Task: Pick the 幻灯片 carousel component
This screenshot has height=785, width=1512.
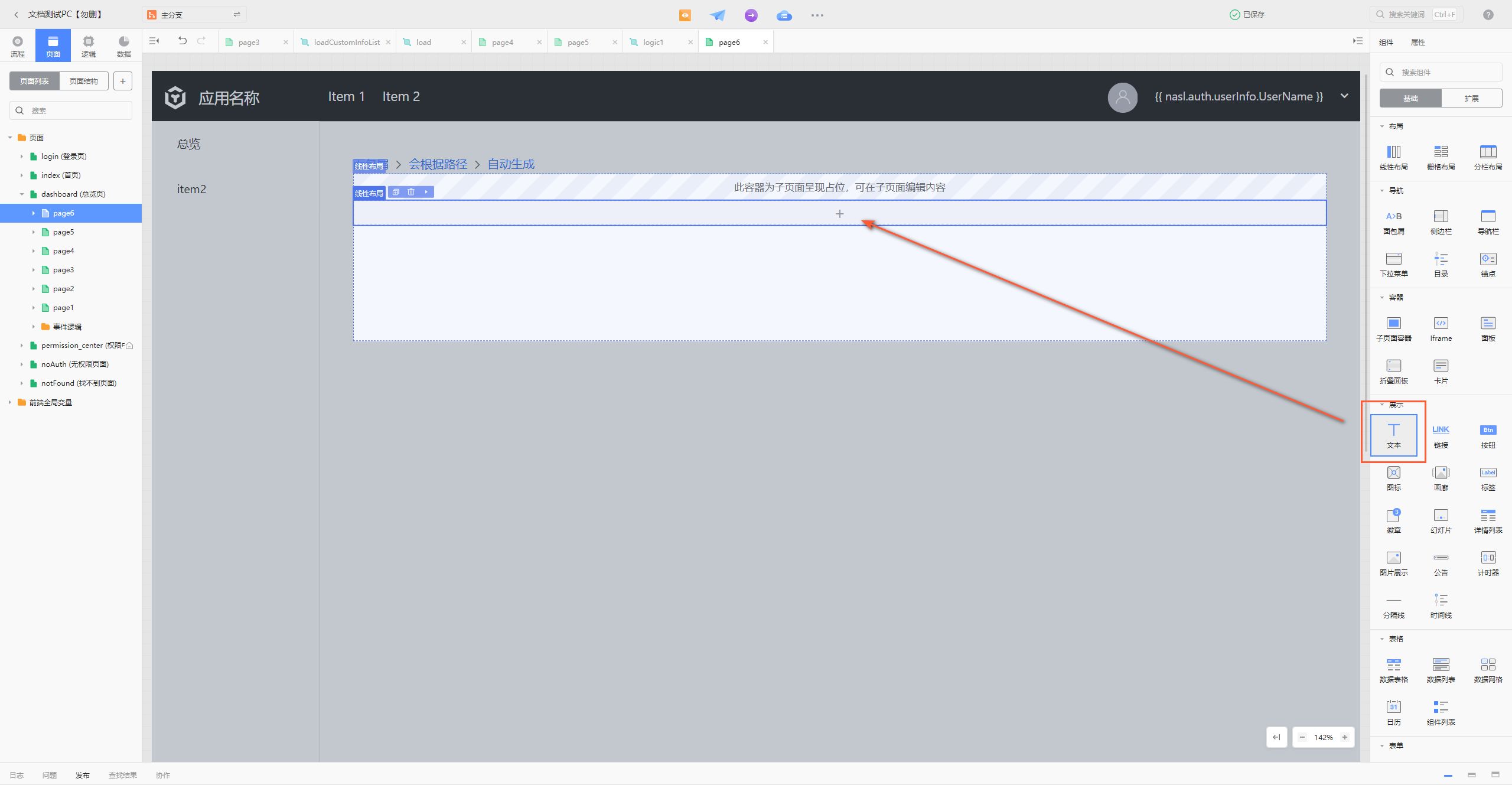Action: coord(1441,520)
